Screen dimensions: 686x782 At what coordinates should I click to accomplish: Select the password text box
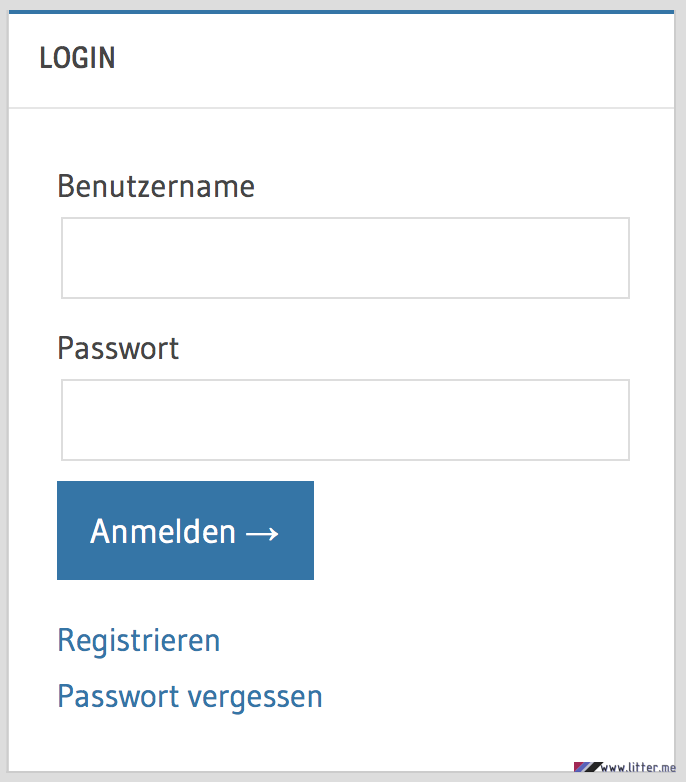345,420
